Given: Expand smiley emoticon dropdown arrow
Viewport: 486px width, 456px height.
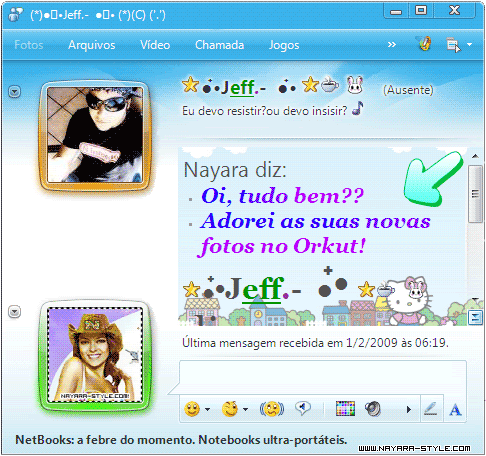Looking at the screenshot, I should click(x=208, y=409).
